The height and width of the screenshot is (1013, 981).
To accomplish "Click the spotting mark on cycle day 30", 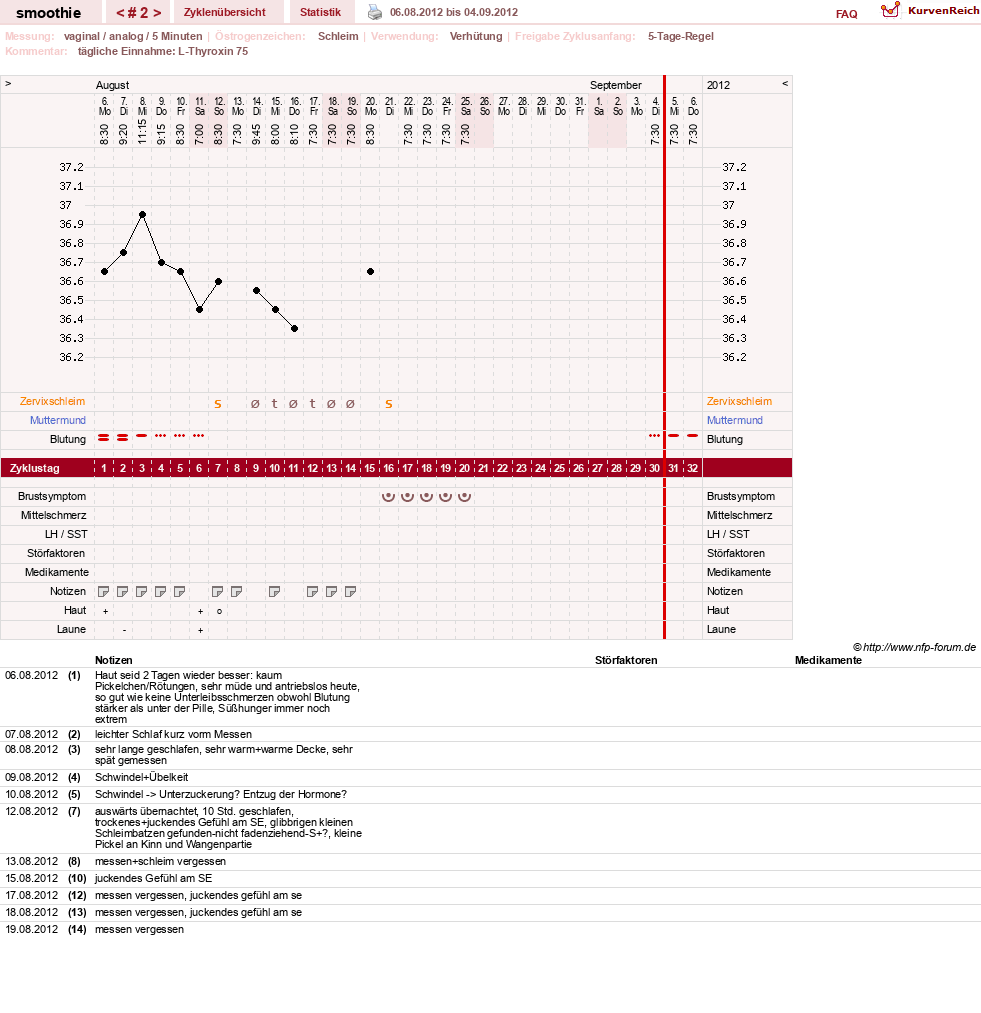I will click(x=655, y=436).
